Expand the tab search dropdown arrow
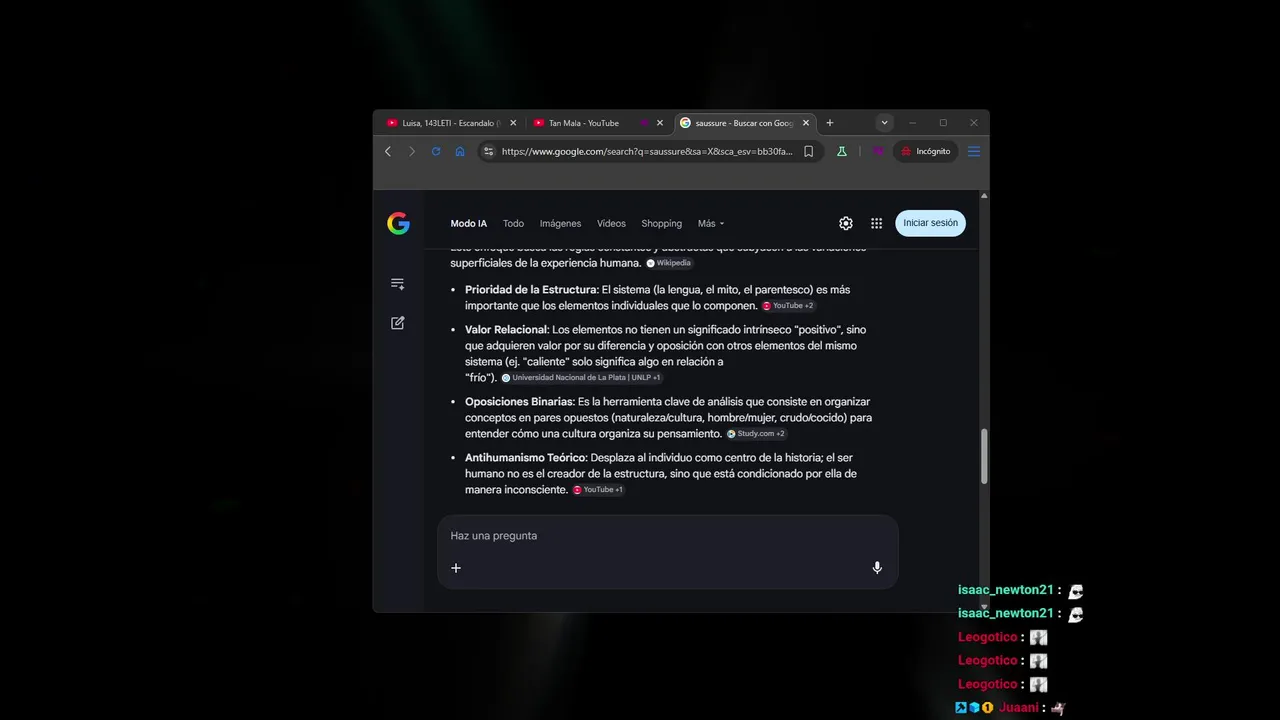1280x720 pixels. point(884,123)
